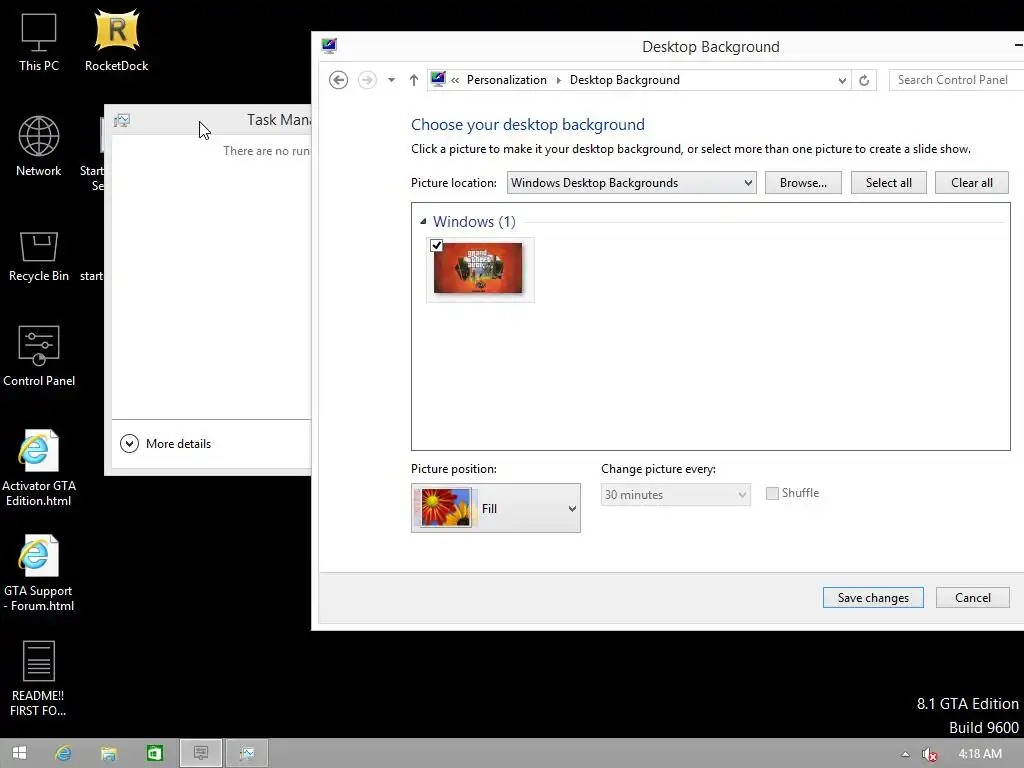Click the Windows Start button
The width and height of the screenshot is (1024, 768).
tap(19, 753)
